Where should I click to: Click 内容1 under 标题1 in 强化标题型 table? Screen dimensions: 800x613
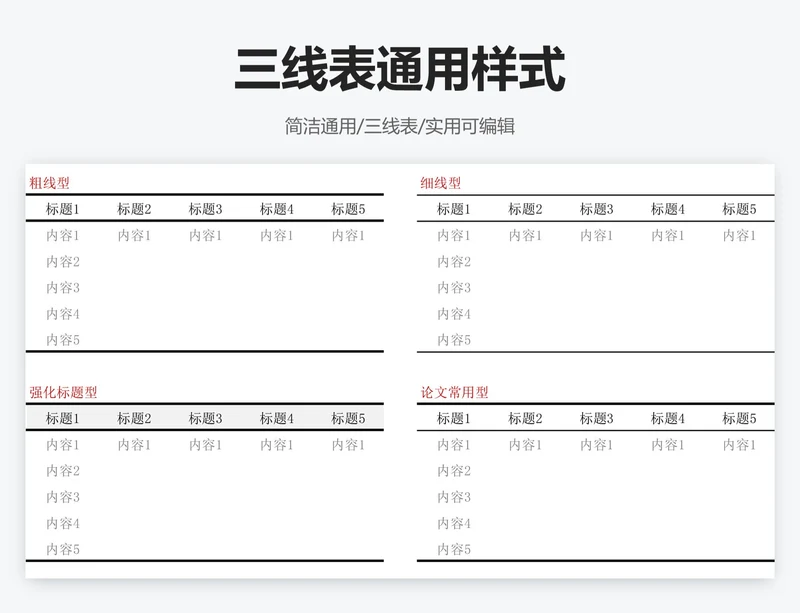pos(63,445)
